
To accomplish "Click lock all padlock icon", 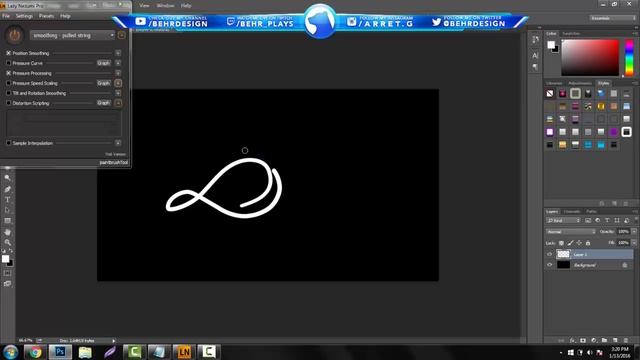I will tap(588, 243).
